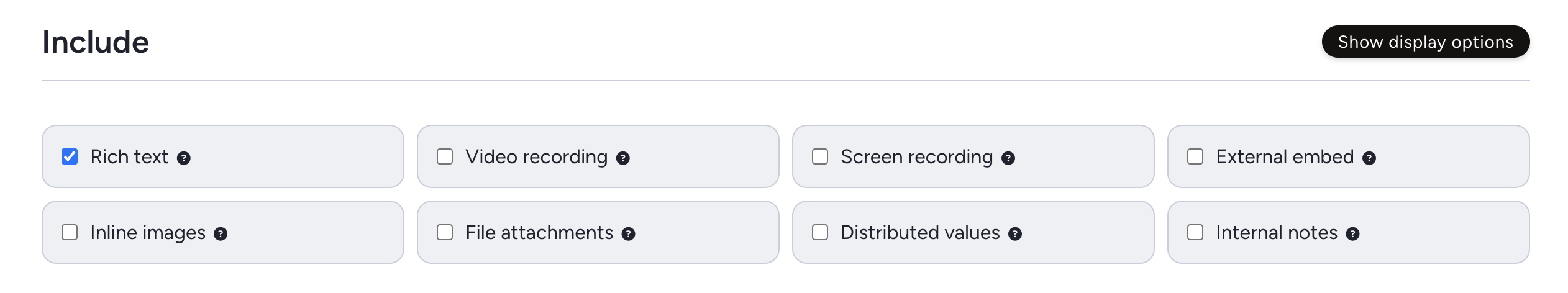Turn on File attachments checkbox
1568x293 pixels.
coord(445,232)
